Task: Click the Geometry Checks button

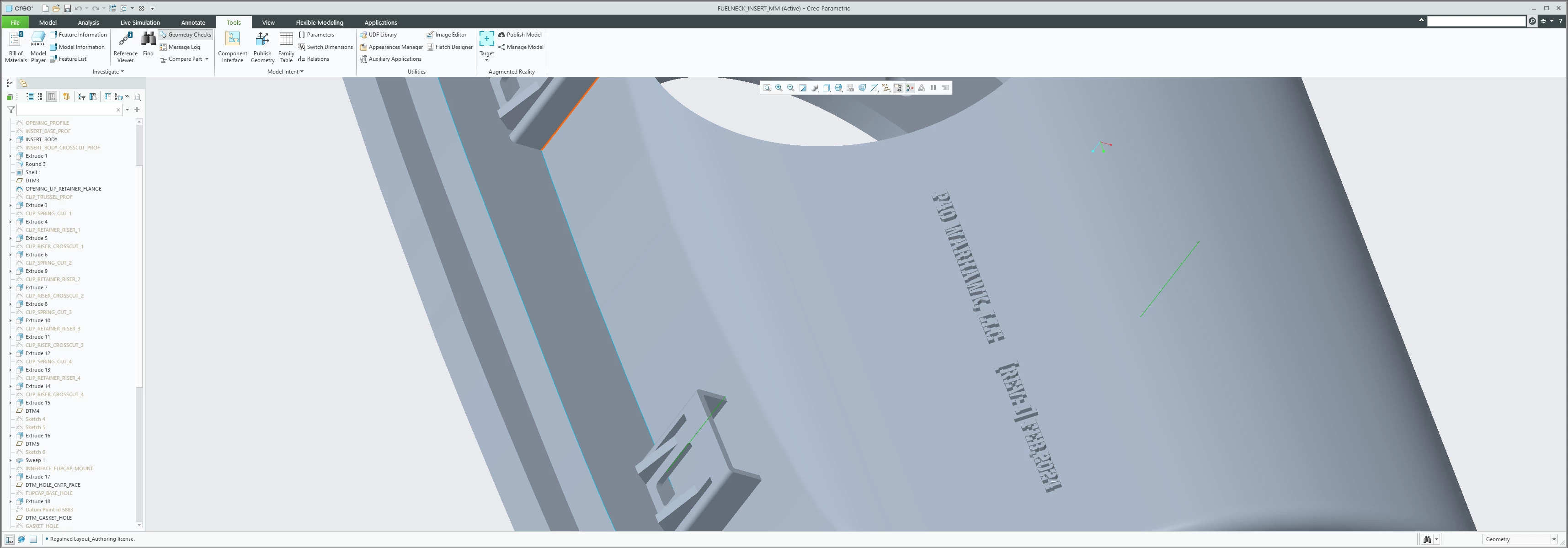Action: point(186,35)
